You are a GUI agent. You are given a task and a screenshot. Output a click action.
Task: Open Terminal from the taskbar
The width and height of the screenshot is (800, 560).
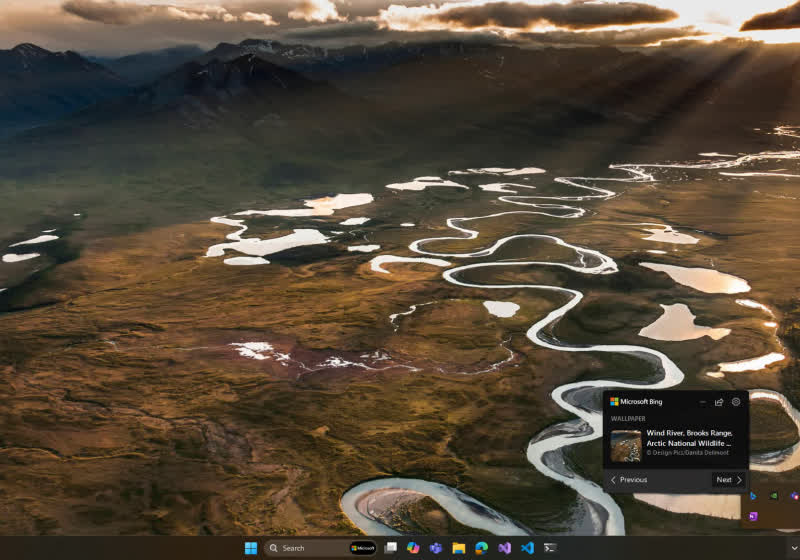click(x=550, y=548)
